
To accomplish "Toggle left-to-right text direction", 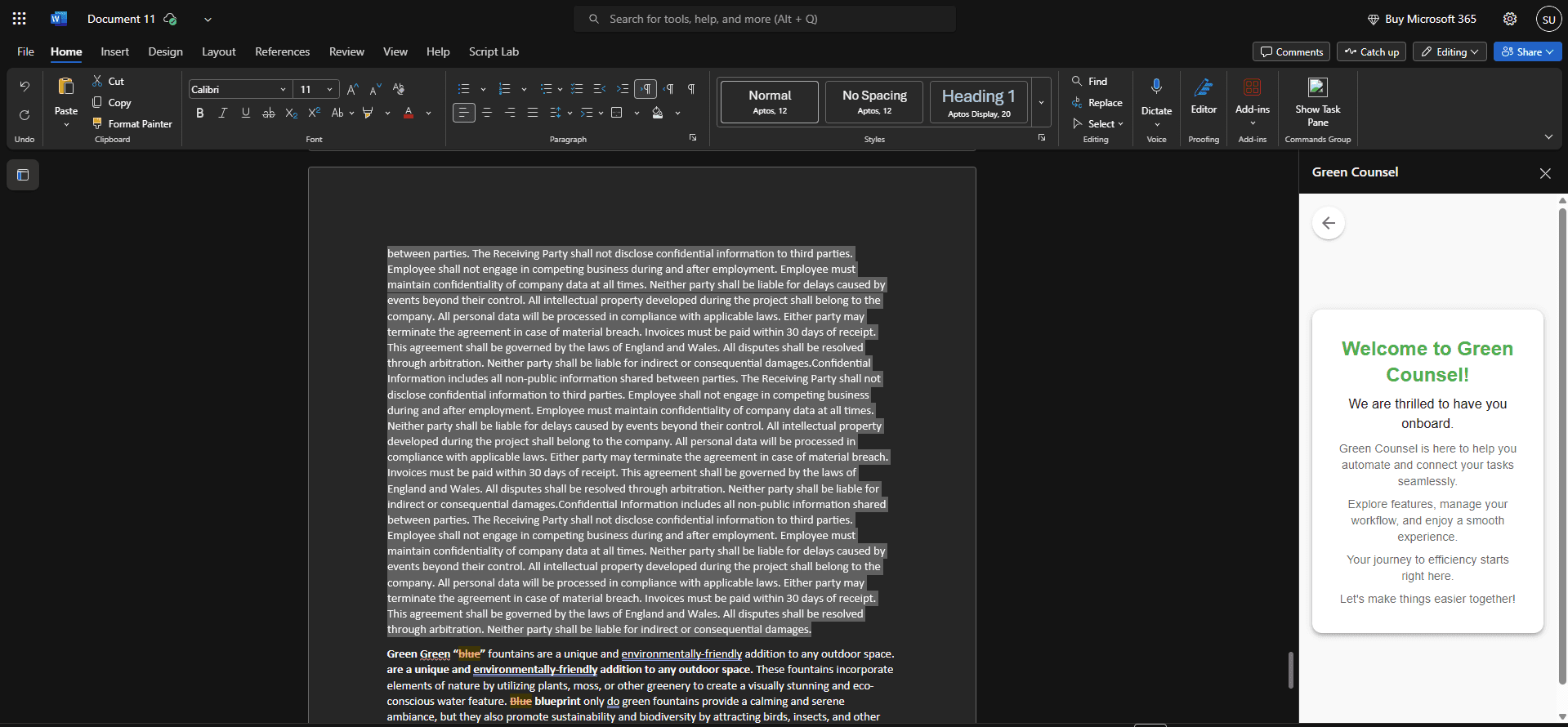I will point(646,89).
